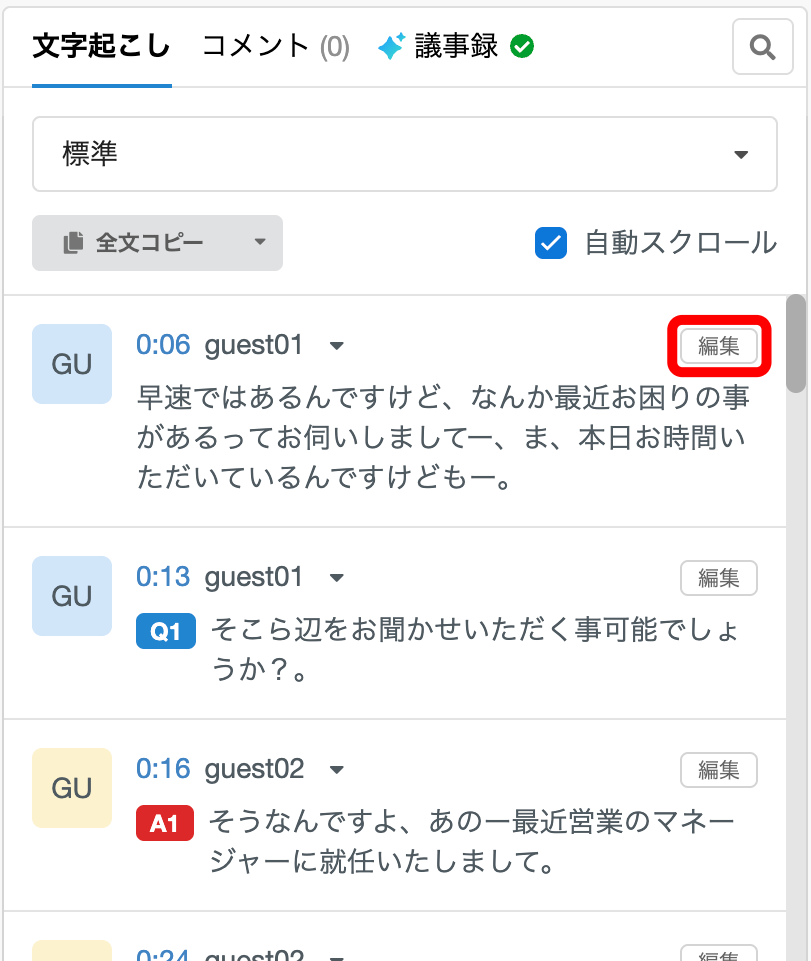
Task: Click 編集 for the 0:13 entry
Action: [x=718, y=577]
